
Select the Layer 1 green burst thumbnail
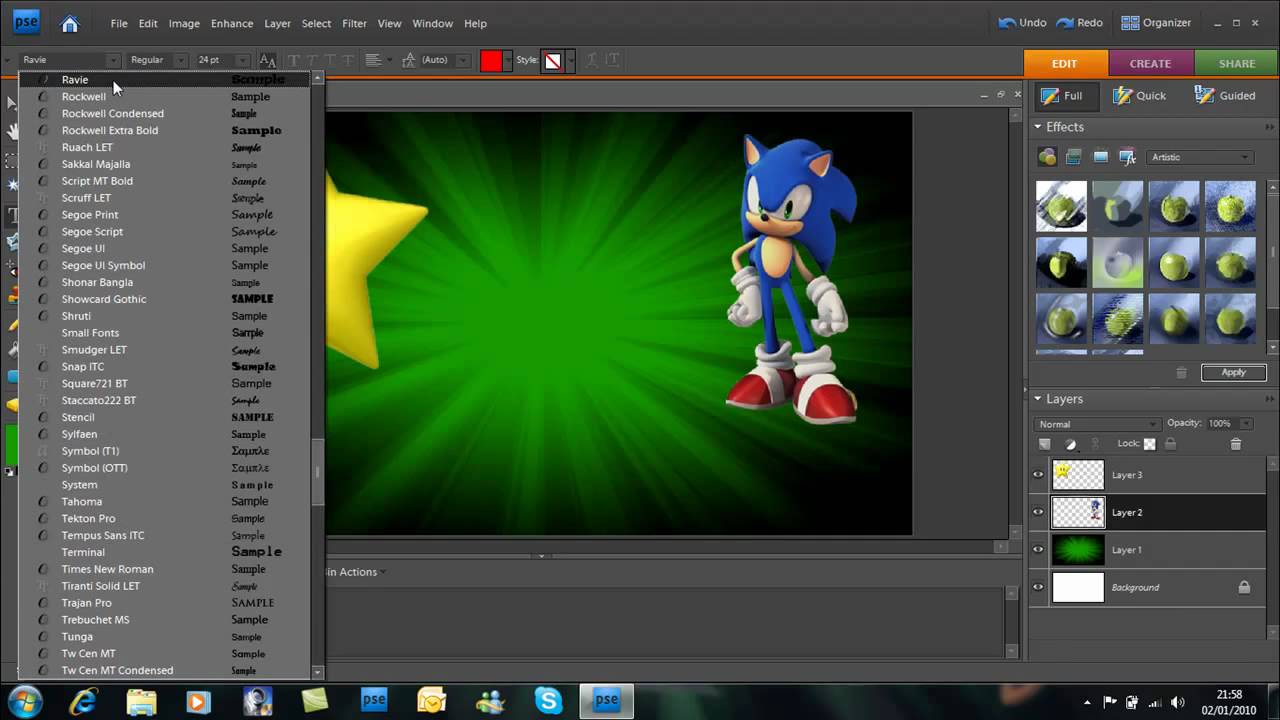pos(1078,550)
